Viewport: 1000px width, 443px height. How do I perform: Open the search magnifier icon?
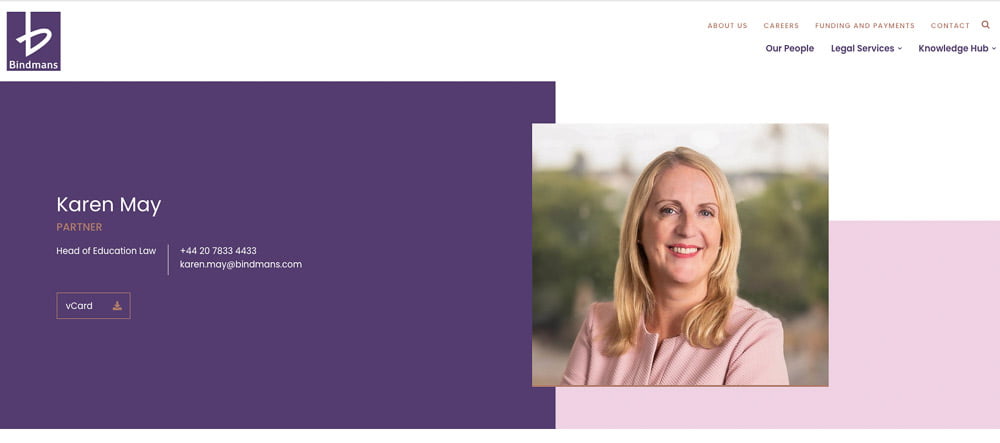pos(985,25)
